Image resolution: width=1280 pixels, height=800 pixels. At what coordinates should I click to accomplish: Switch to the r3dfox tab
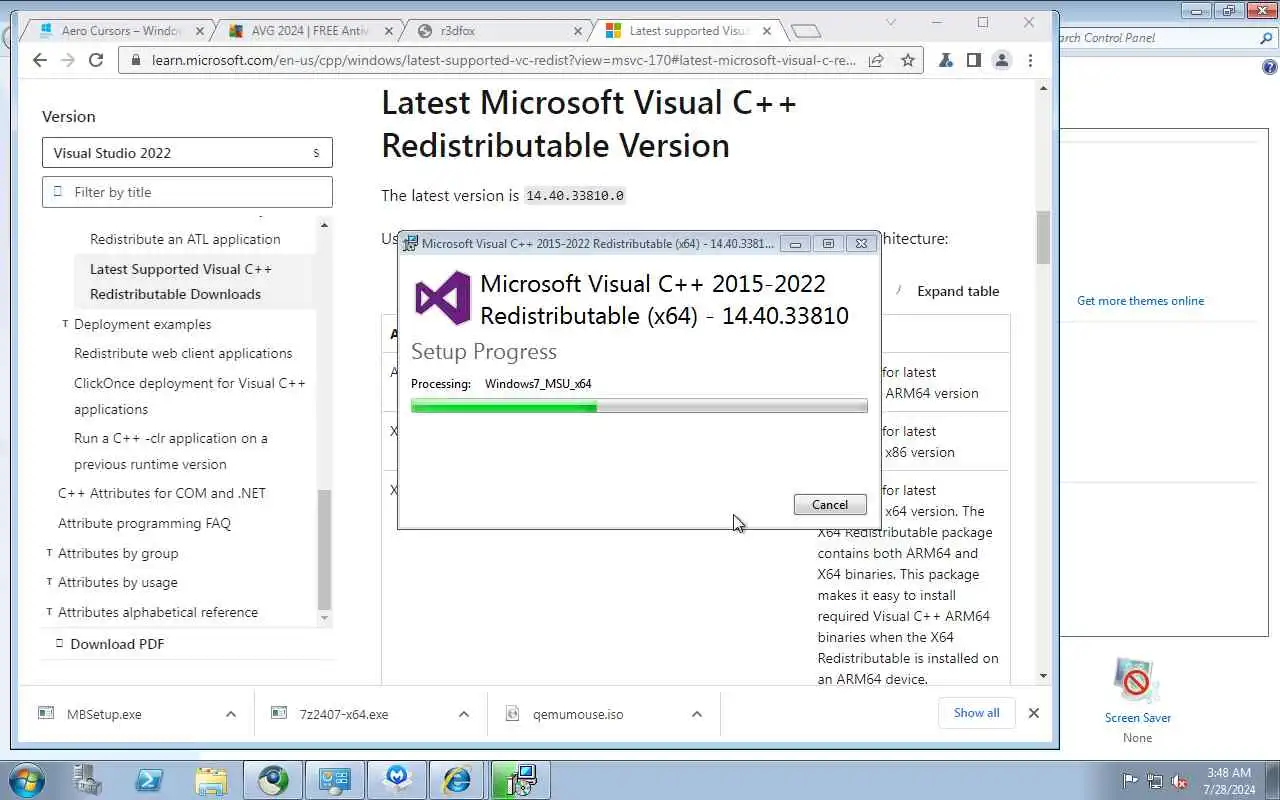click(x=500, y=31)
